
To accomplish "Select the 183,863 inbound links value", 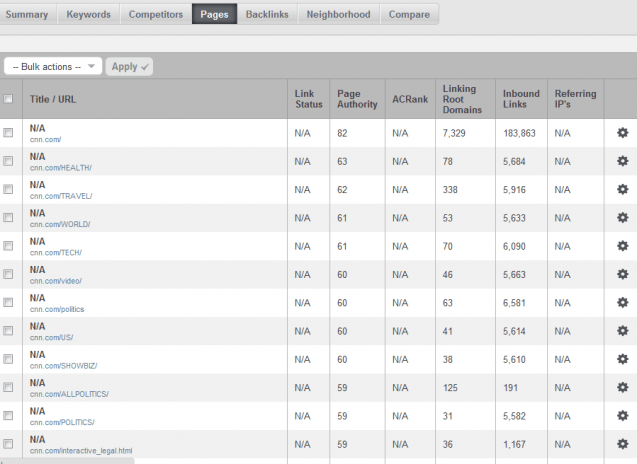I will 519,133.
